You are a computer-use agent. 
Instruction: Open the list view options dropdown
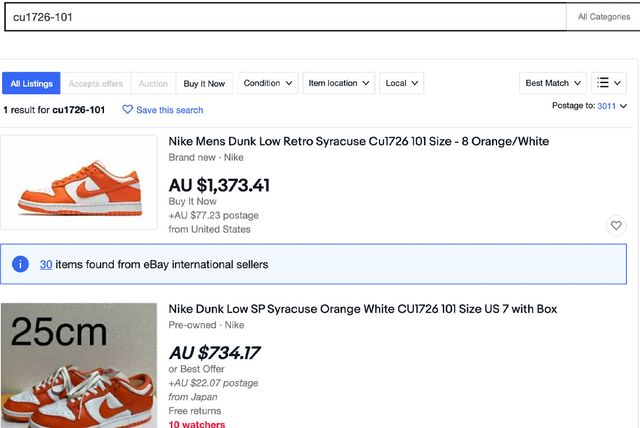[x=609, y=83]
